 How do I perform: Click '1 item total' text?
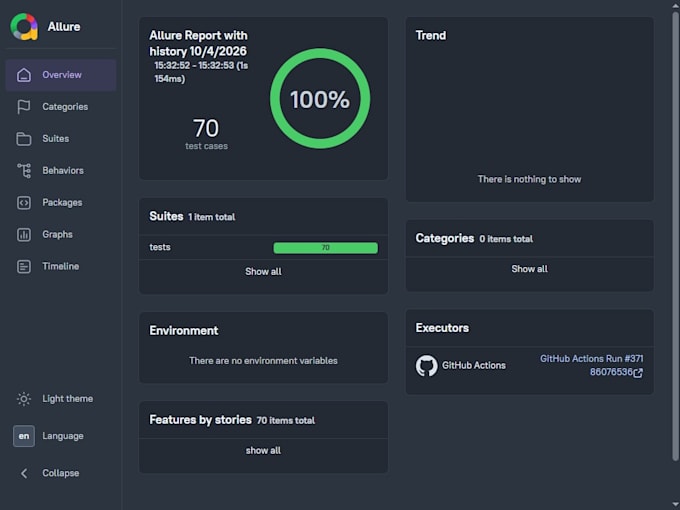tap(212, 217)
